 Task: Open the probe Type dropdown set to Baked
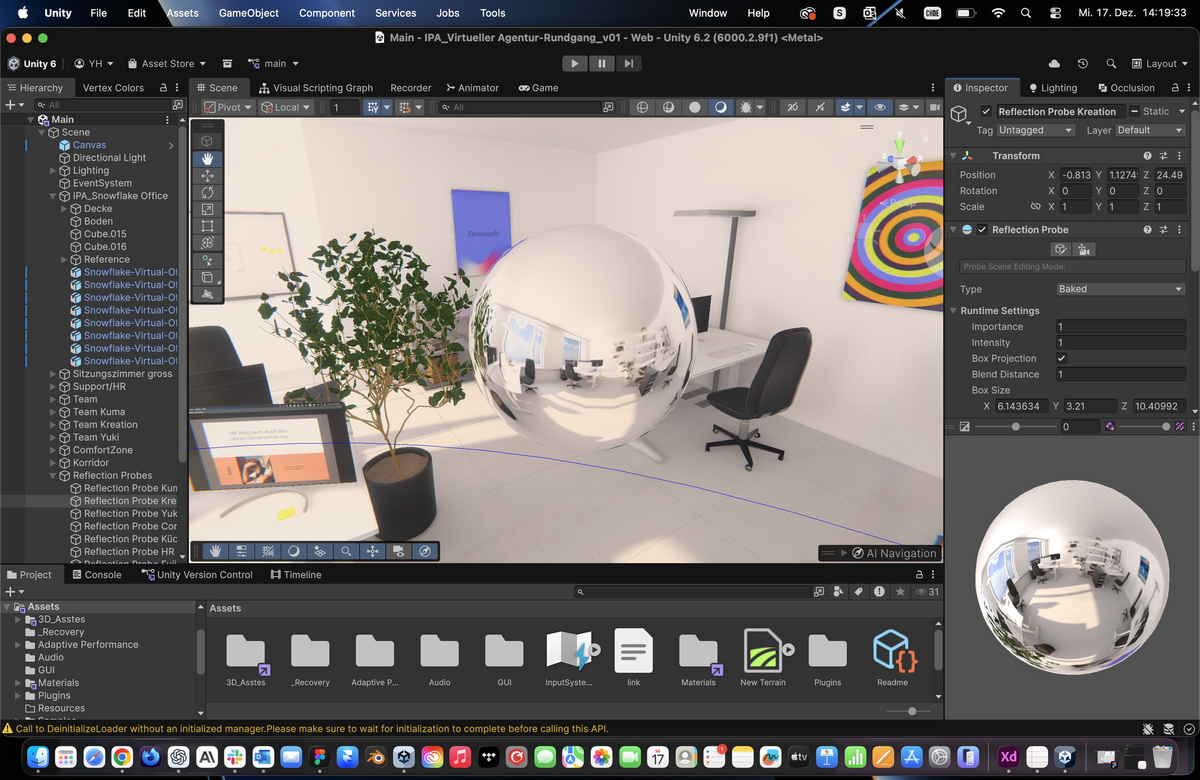pyautogui.click(x=1120, y=289)
